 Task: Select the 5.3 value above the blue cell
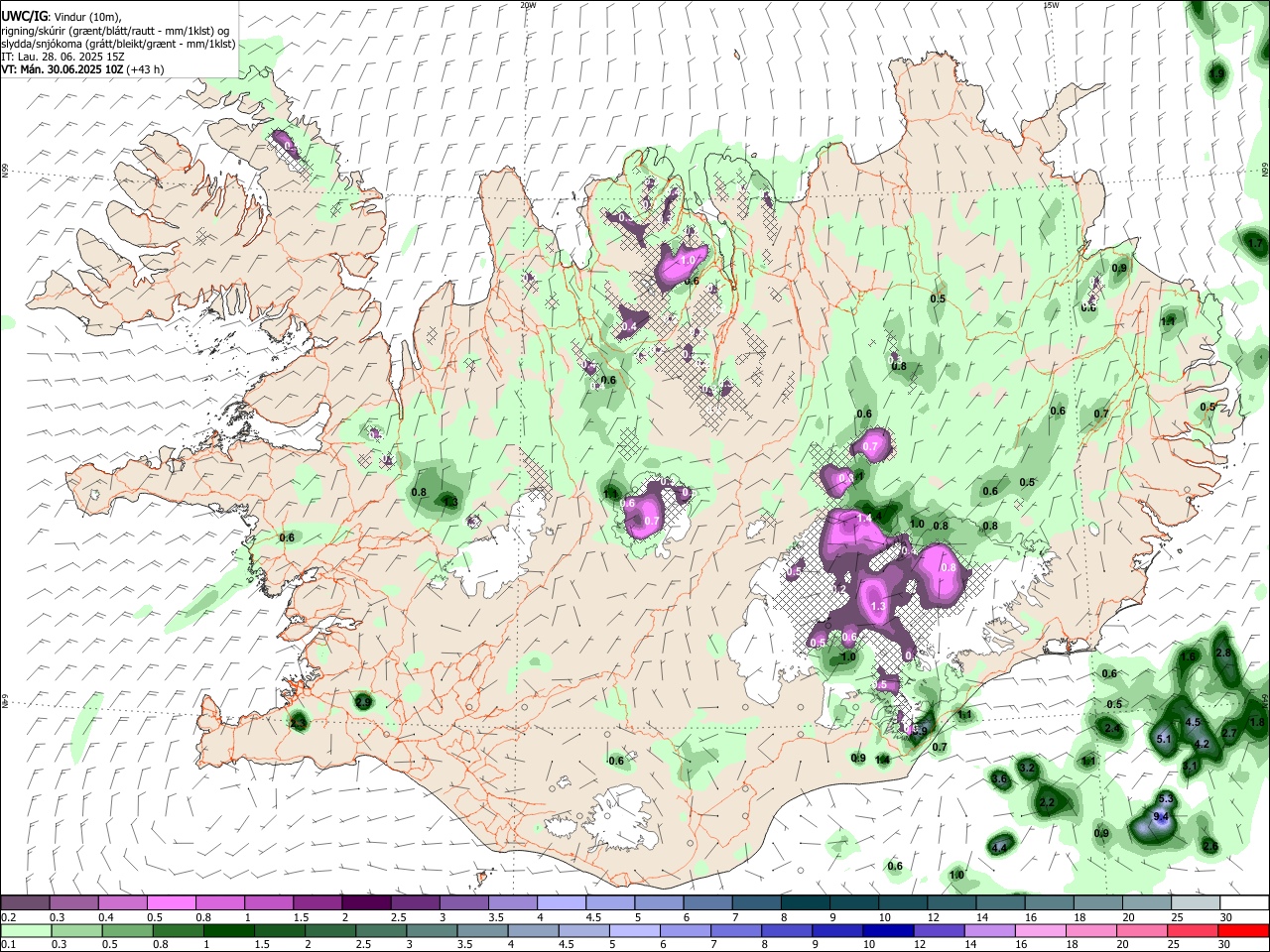(x=1166, y=799)
